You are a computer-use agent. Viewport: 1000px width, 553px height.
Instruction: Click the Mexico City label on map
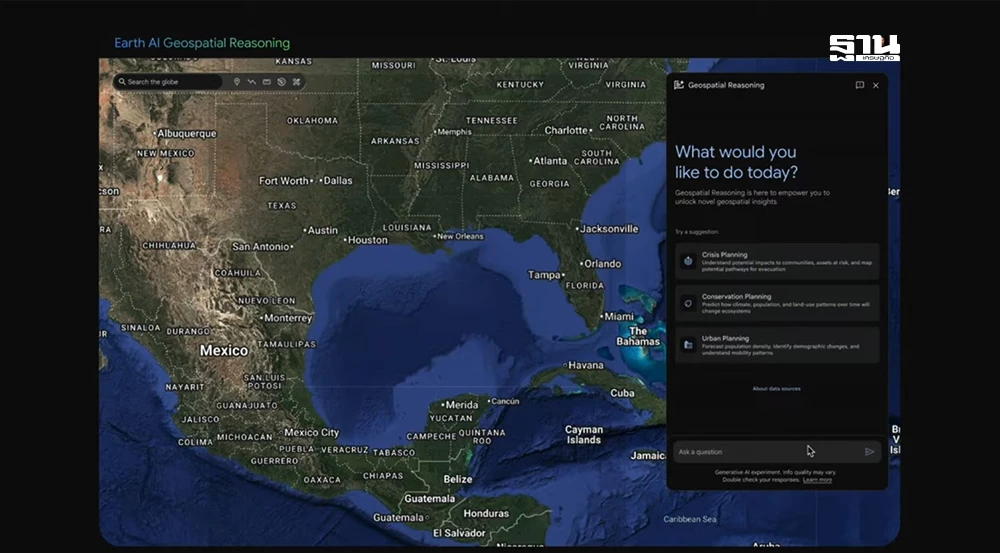point(311,433)
